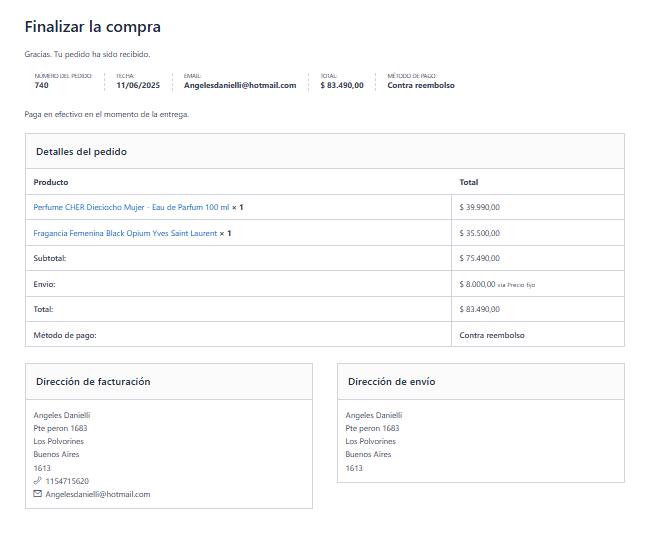Click the envelope icon beside billing email
The height and width of the screenshot is (541, 648).
[x=38, y=494]
